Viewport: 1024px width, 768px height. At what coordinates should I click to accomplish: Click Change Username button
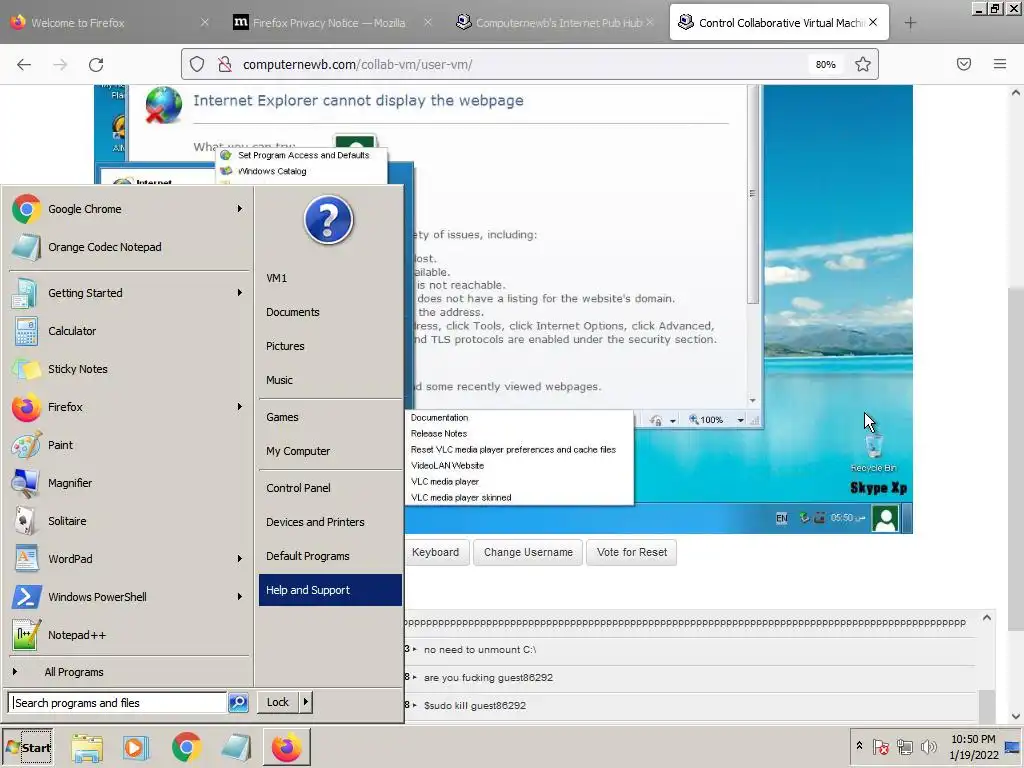point(528,552)
